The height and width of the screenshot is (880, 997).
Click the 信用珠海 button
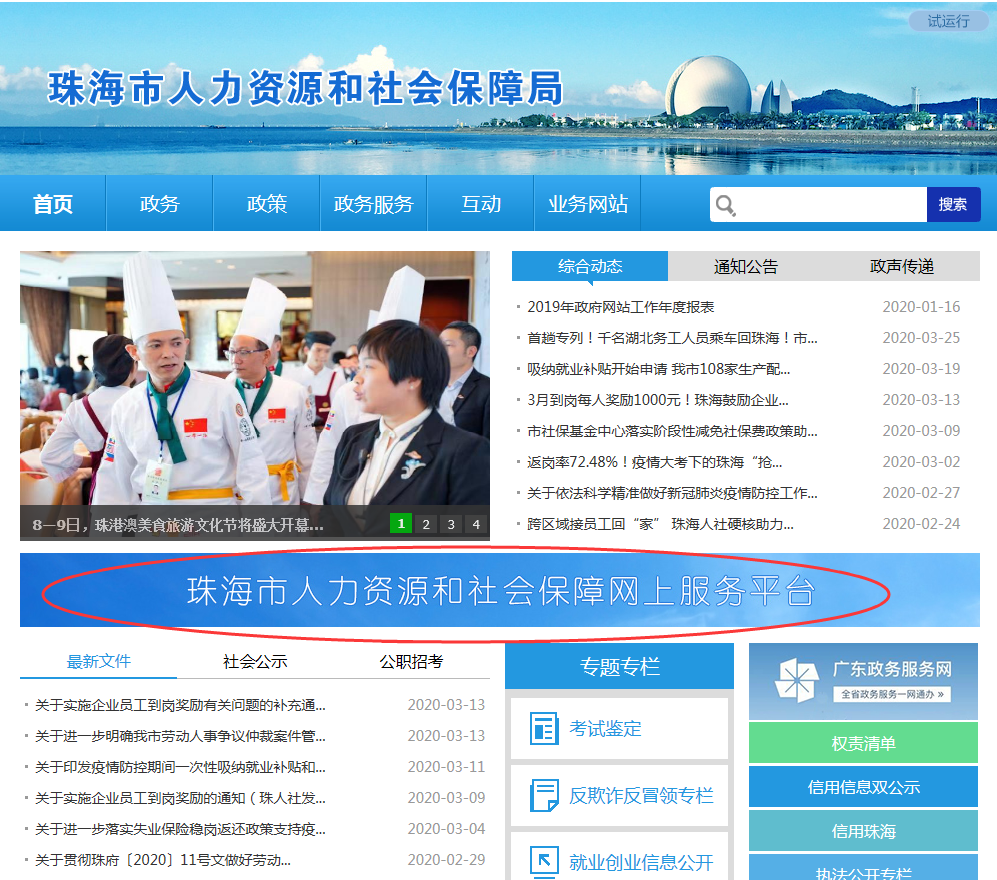coord(863,830)
